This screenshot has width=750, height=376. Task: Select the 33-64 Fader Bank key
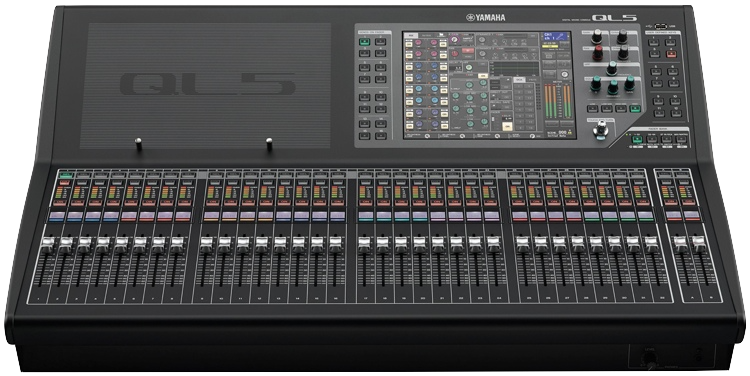(x=652, y=140)
